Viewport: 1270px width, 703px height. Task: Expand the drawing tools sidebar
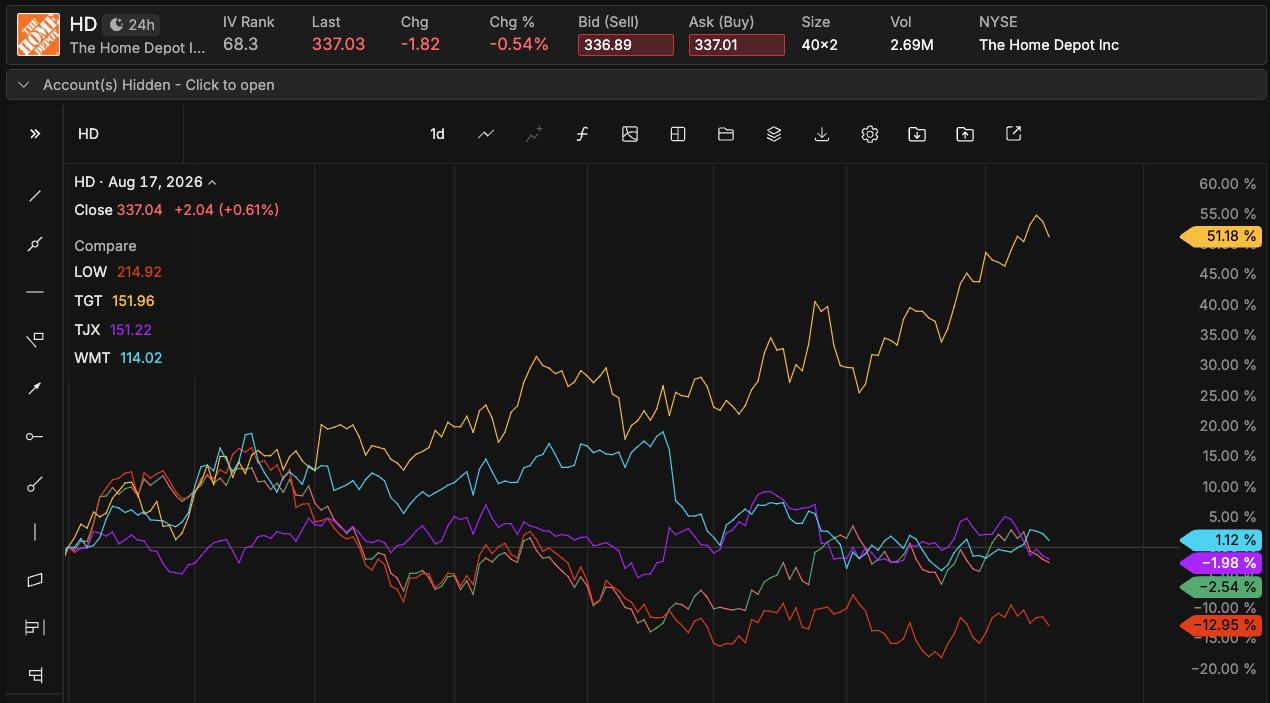coord(35,134)
